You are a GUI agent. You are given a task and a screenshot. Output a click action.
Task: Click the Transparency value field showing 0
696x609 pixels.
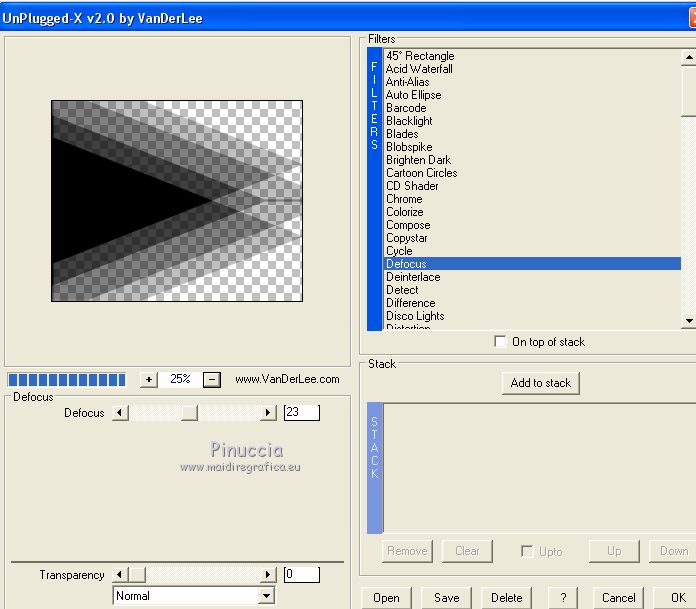tap(302, 574)
